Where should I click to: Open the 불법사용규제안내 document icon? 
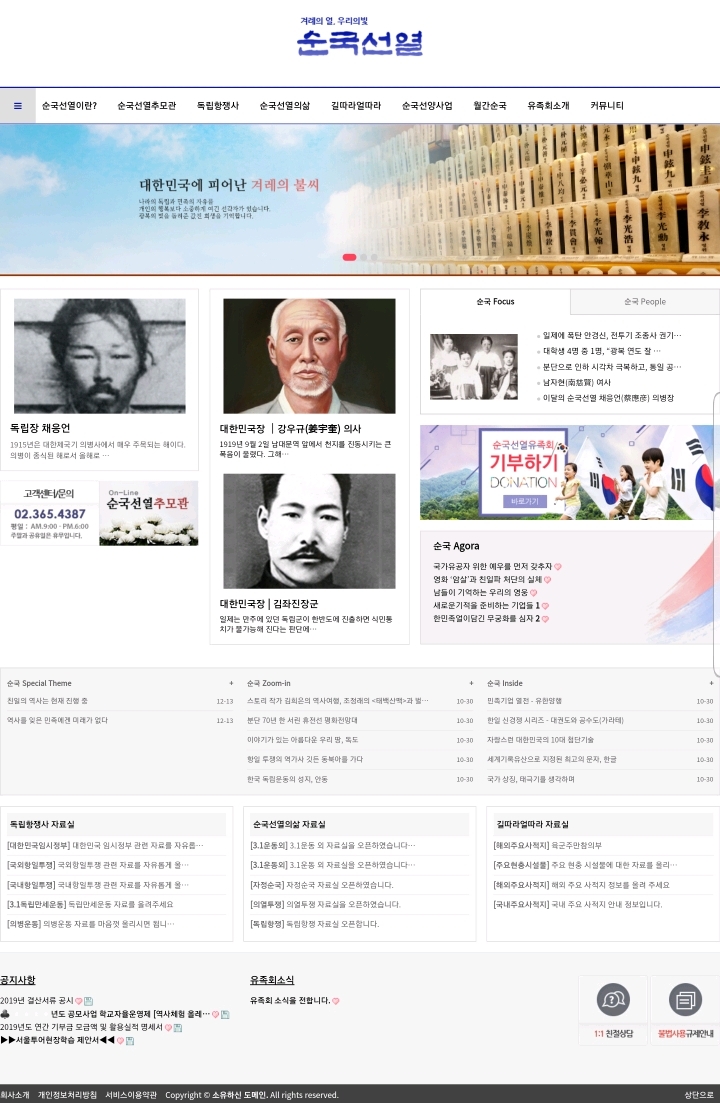tap(685, 1000)
